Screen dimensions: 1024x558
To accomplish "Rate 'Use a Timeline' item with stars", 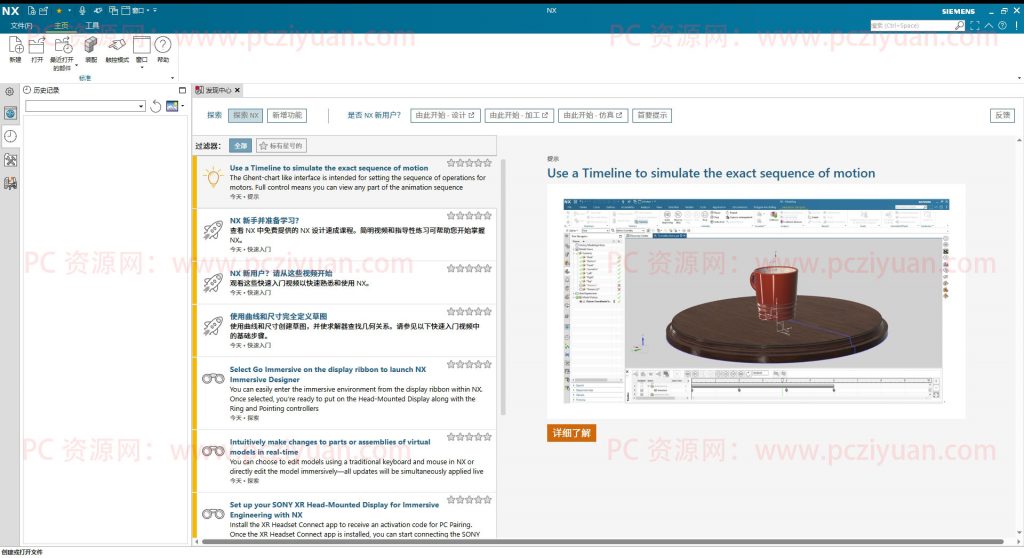I will (x=469, y=163).
